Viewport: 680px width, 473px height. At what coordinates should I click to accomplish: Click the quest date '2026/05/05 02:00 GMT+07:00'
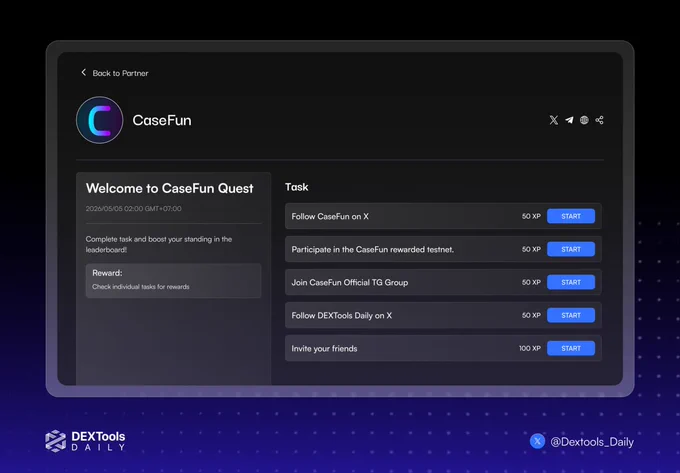[x=134, y=209]
